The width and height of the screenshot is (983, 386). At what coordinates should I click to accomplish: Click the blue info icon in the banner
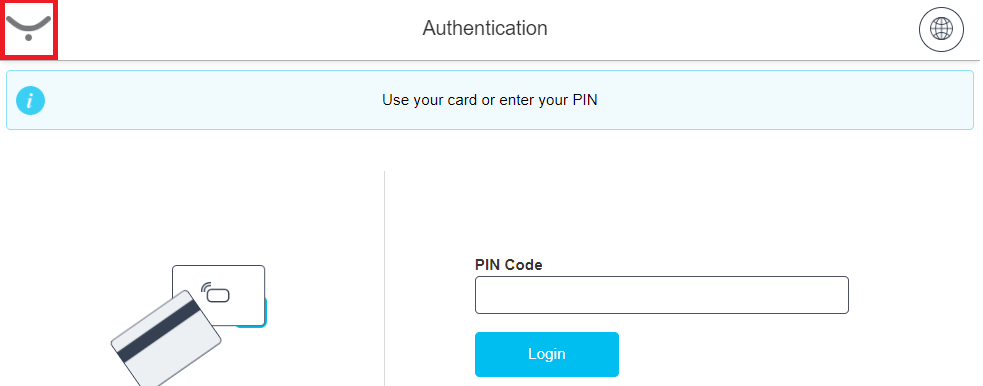30,100
